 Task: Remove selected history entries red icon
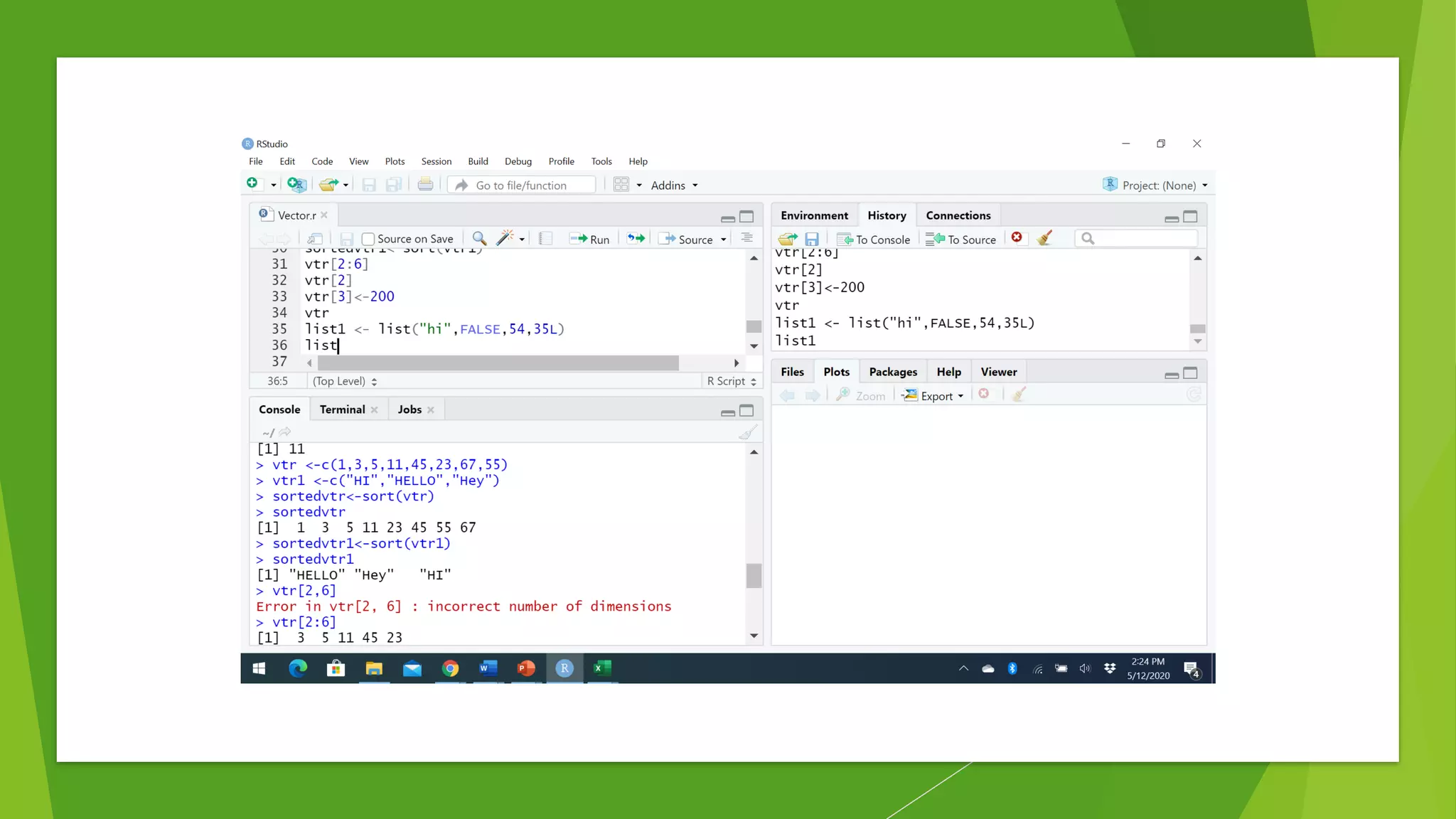[x=1017, y=237]
